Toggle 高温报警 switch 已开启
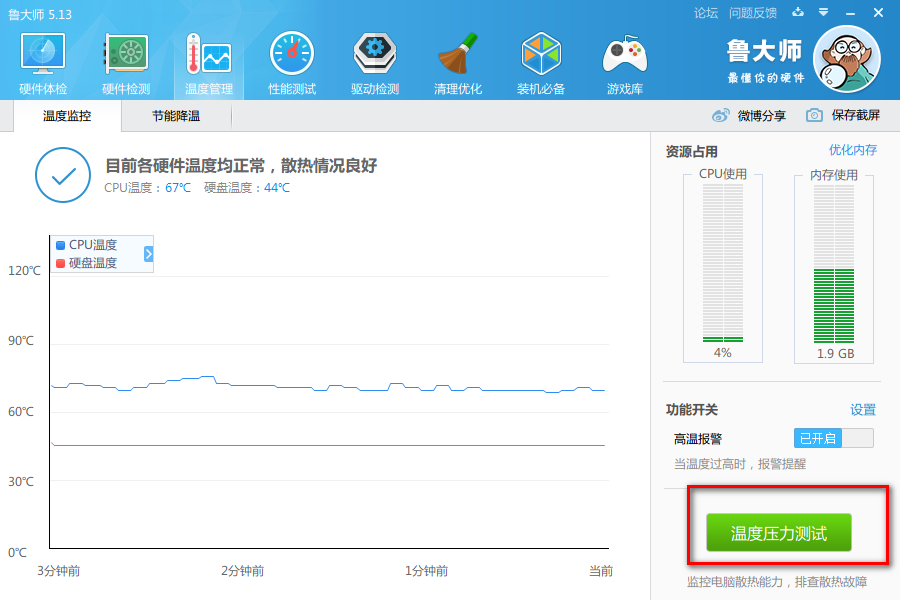The width and height of the screenshot is (900, 600). [x=833, y=438]
